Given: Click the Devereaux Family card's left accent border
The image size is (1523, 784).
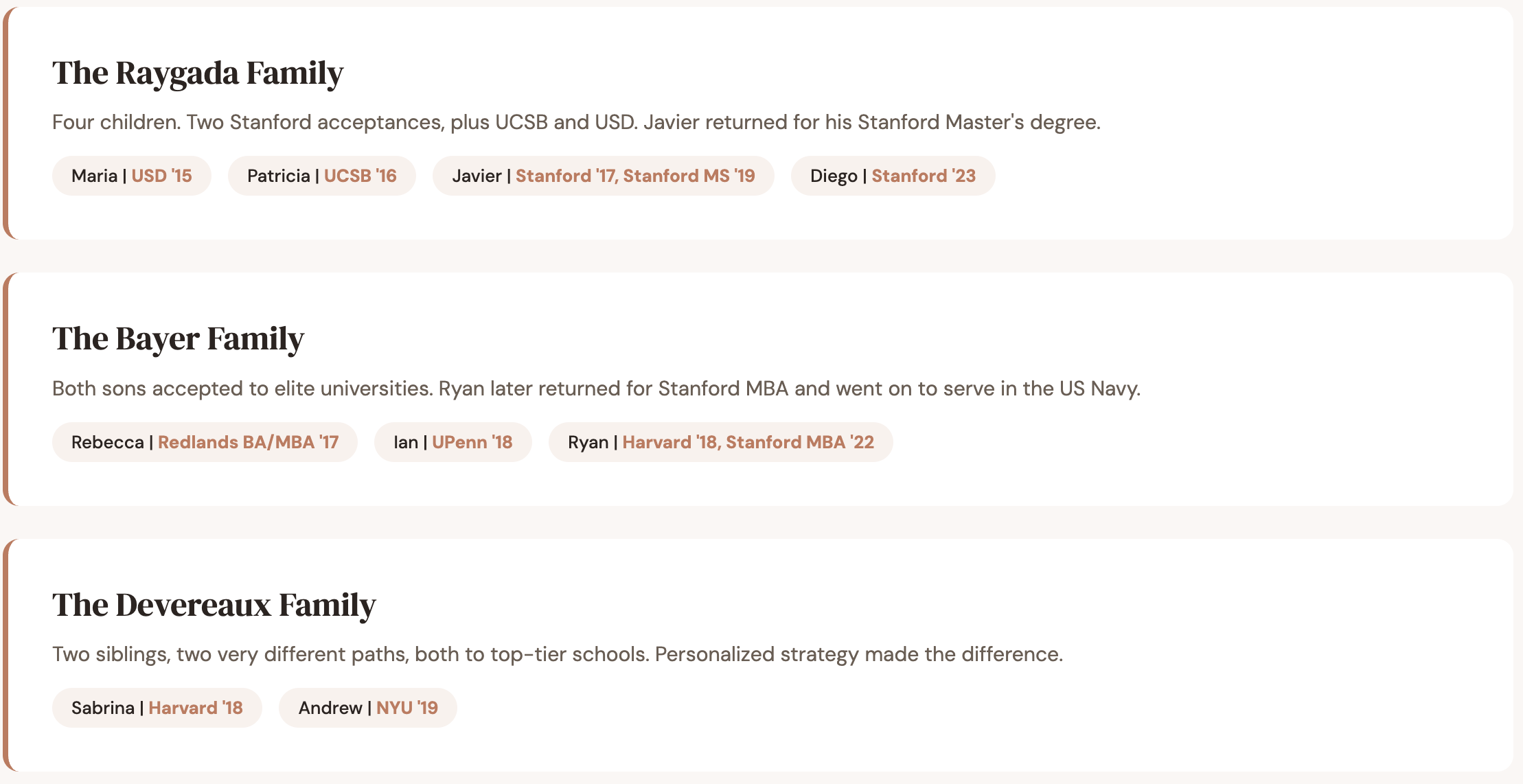Looking at the screenshot, I should (x=5, y=655).
